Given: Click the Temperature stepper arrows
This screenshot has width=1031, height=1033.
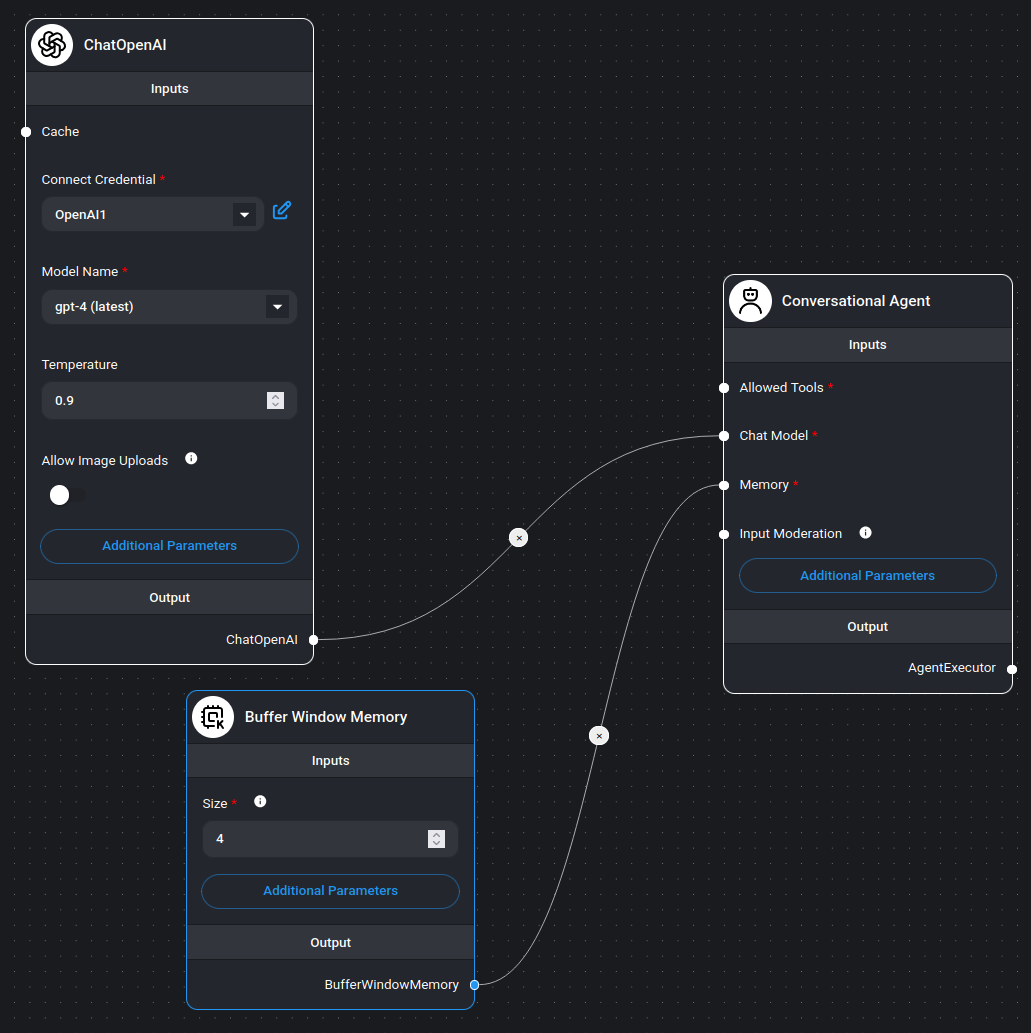Looking at the screenshot, I should (x=275, y=401).
